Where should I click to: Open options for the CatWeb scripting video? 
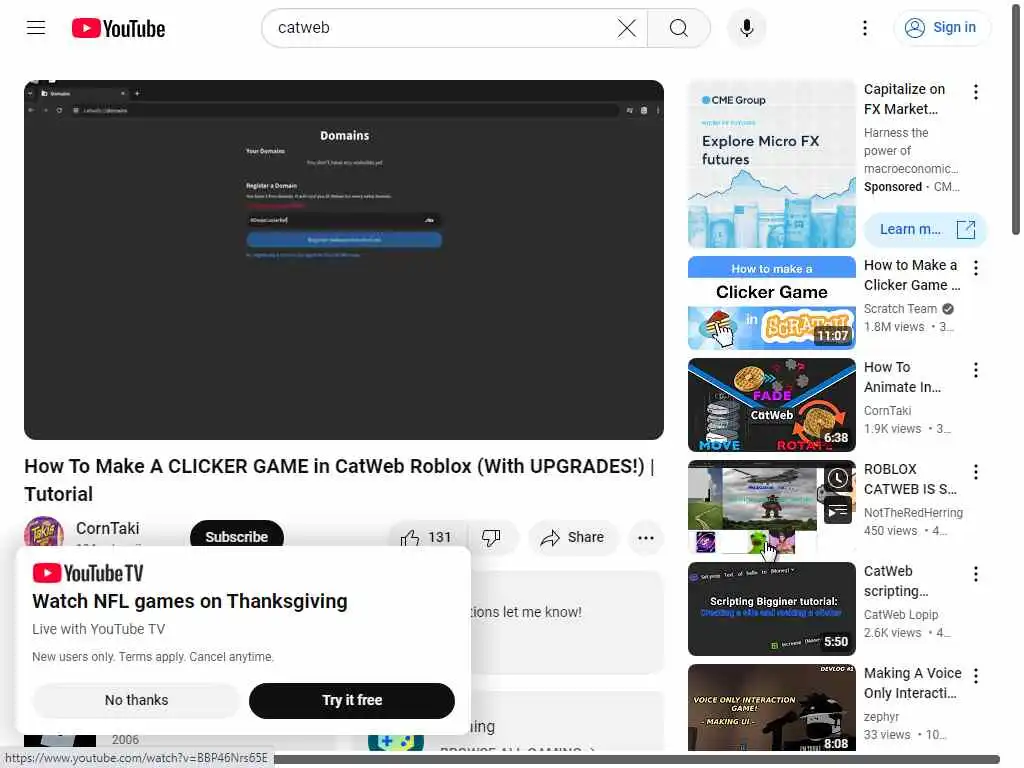(x=976, y=573)
